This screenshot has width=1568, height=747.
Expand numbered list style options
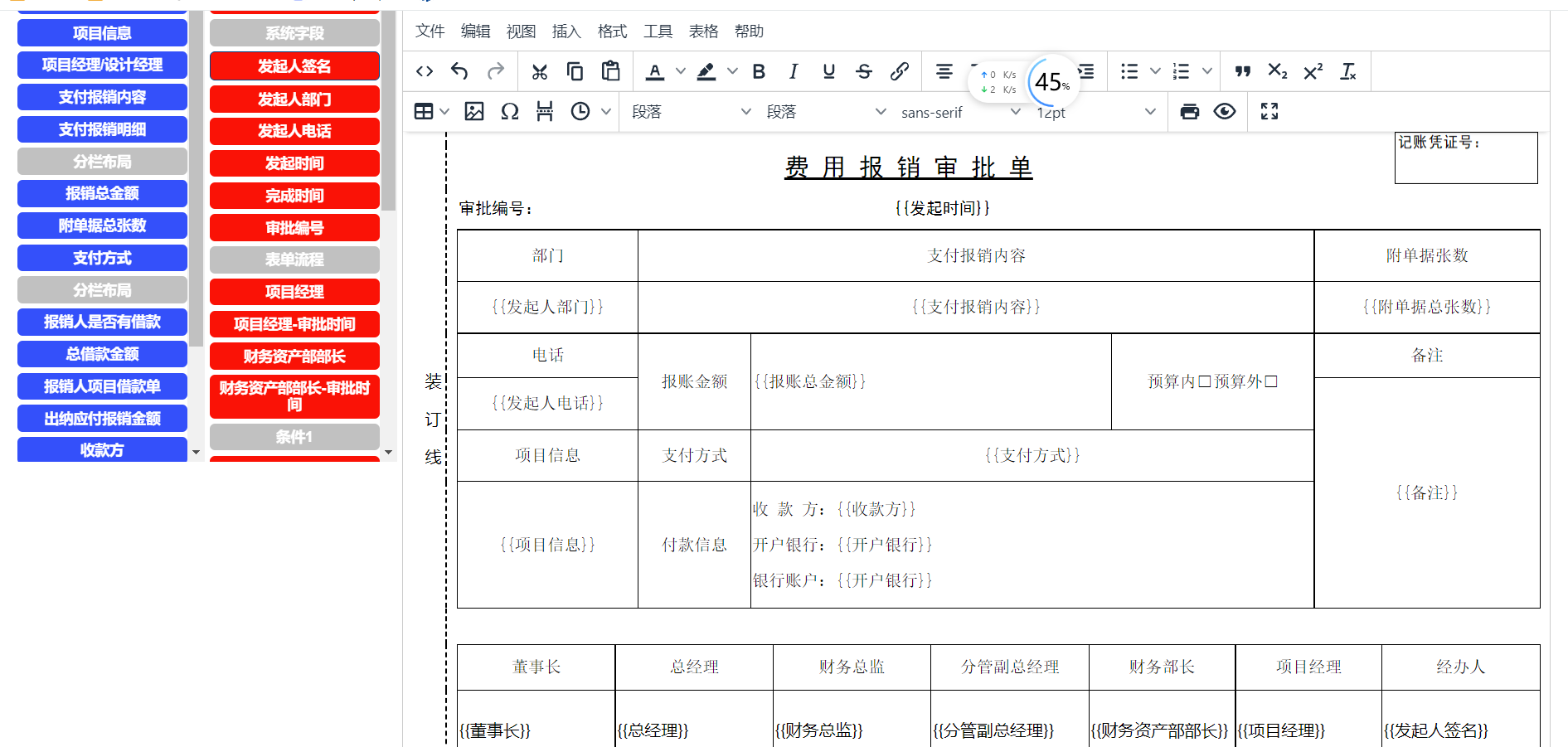1207,72
